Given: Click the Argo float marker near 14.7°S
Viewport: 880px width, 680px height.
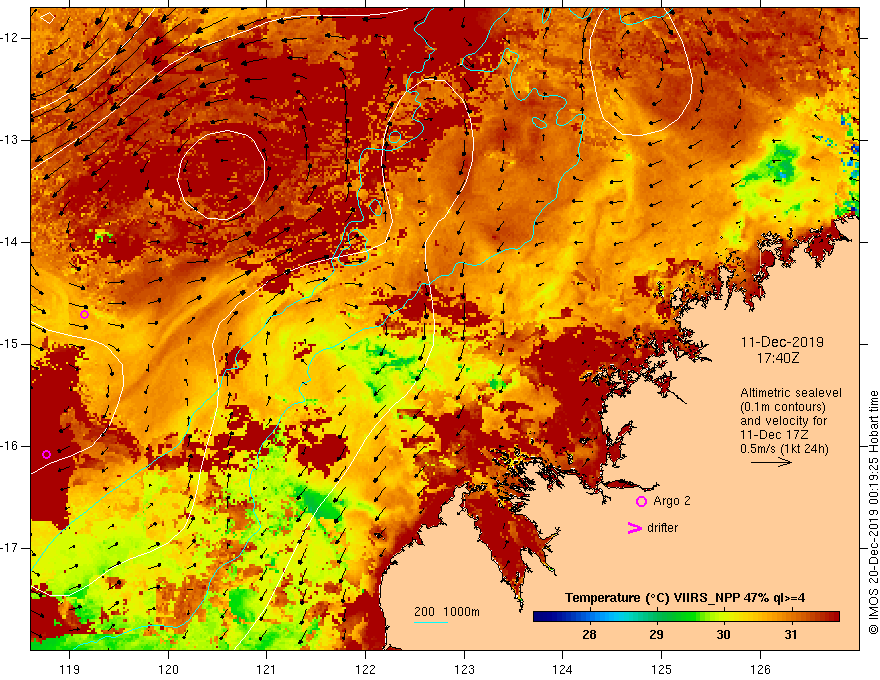Looking at the screenshot, I should point(84,314).
